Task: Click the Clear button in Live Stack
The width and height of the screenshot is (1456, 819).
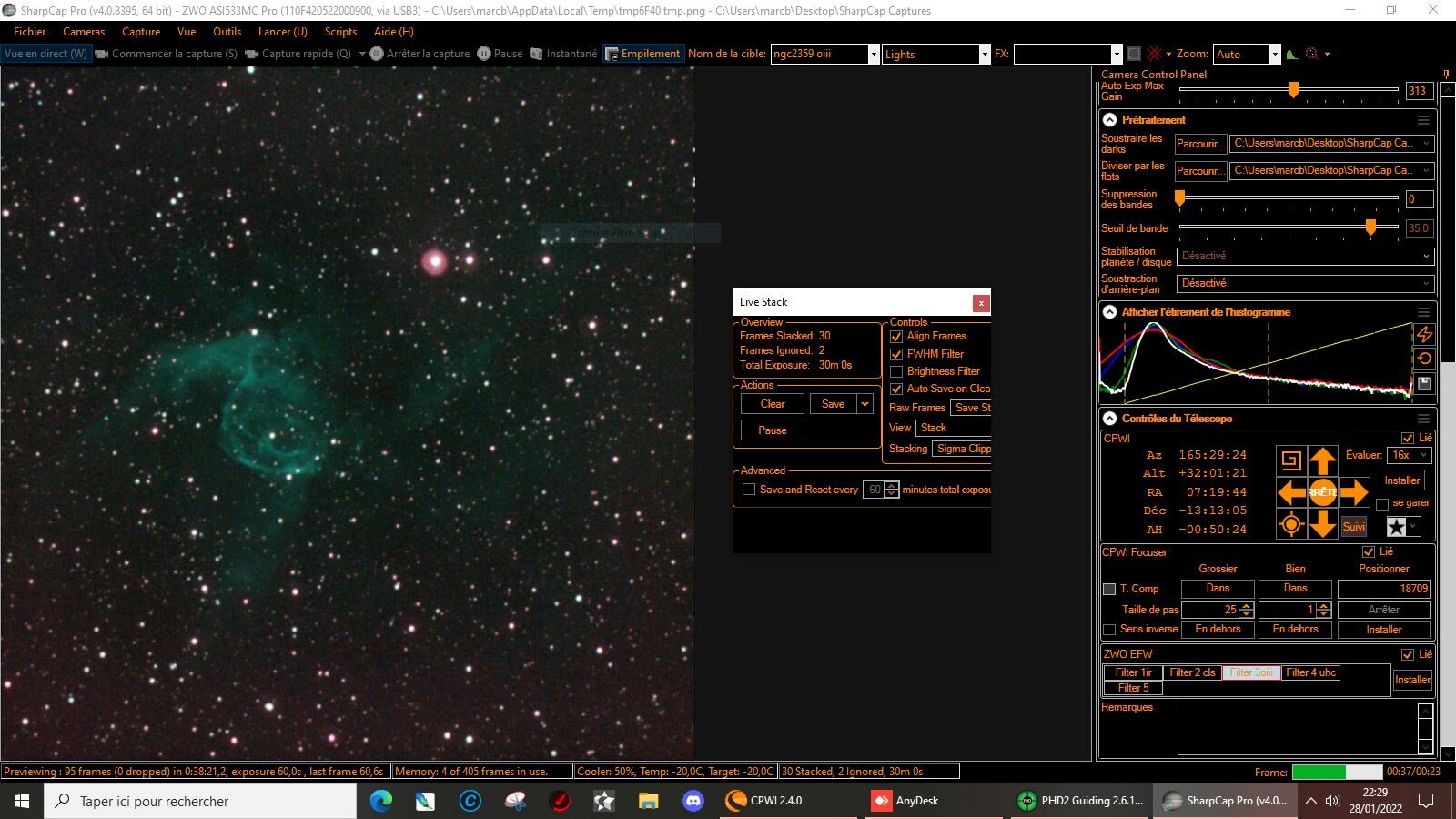Action: 773,404
